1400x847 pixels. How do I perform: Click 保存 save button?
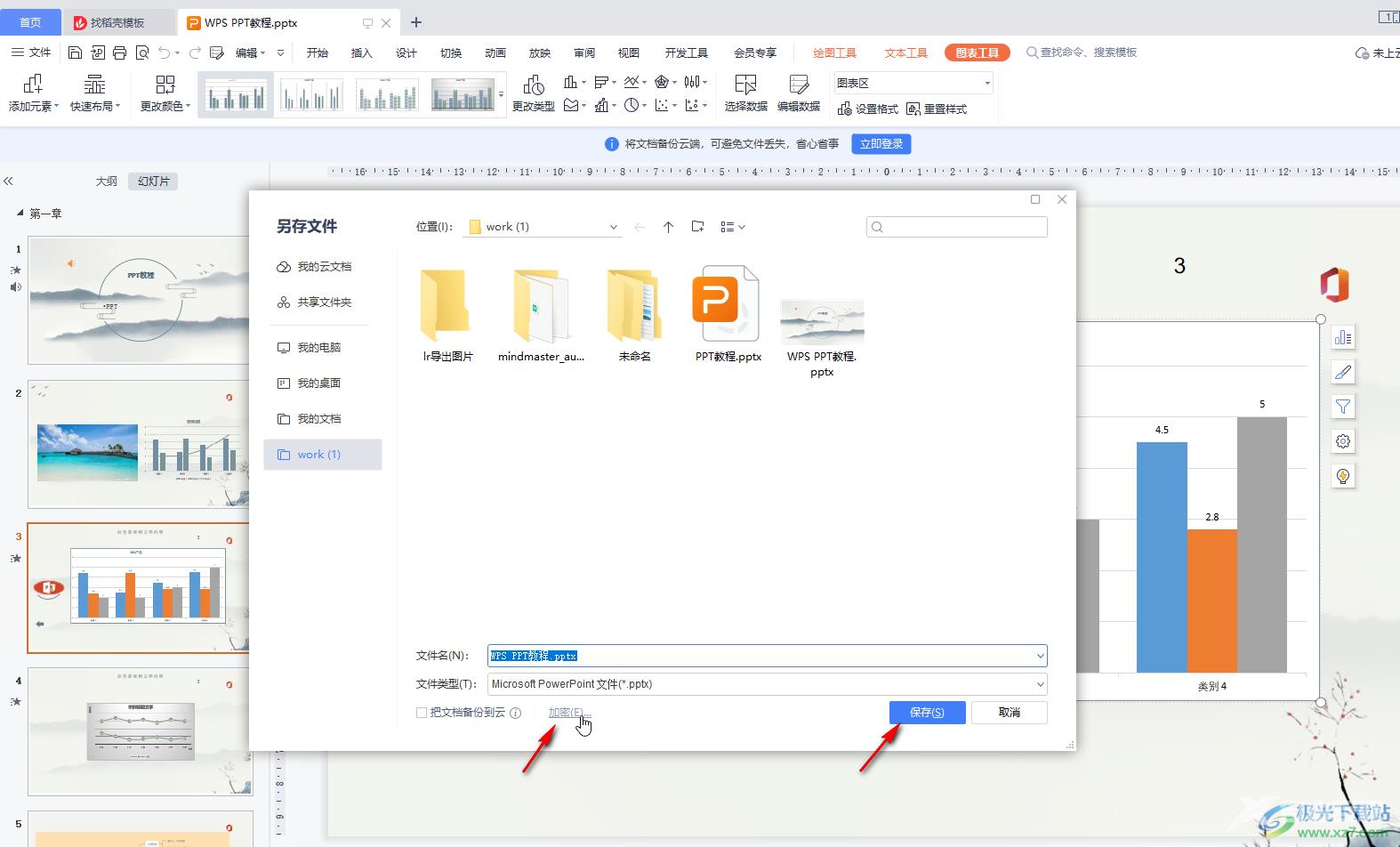(927, 713)
